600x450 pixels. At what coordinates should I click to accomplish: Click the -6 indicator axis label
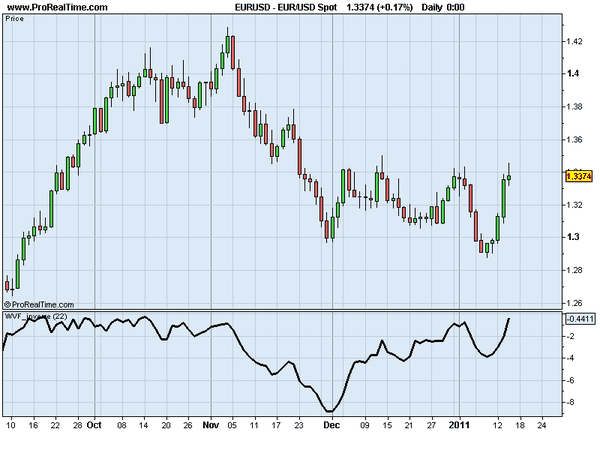pyautogui.click(x=571, y=380)
